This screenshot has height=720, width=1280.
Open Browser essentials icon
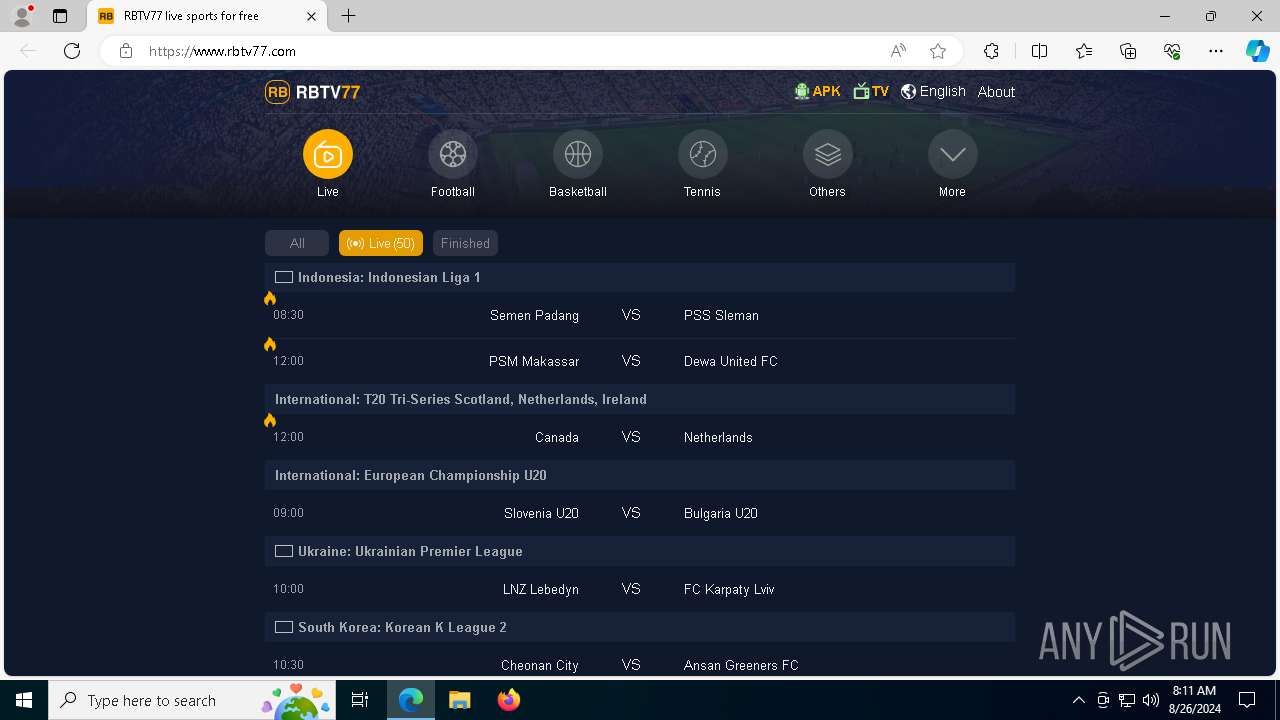click(x=1172, y=51)
